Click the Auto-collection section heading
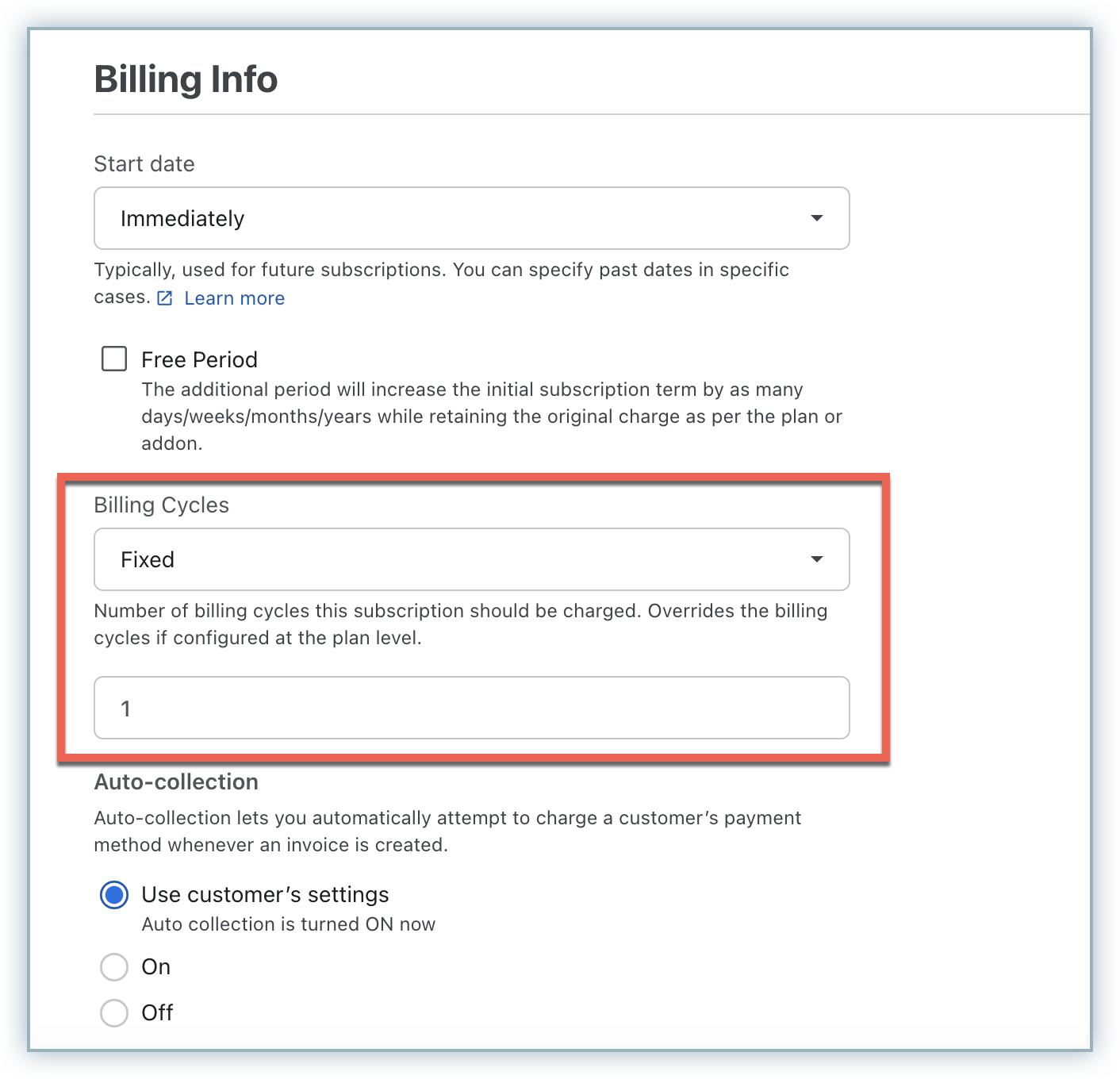The width and height of the screenshot is (1120, 1079). (176, 782)
